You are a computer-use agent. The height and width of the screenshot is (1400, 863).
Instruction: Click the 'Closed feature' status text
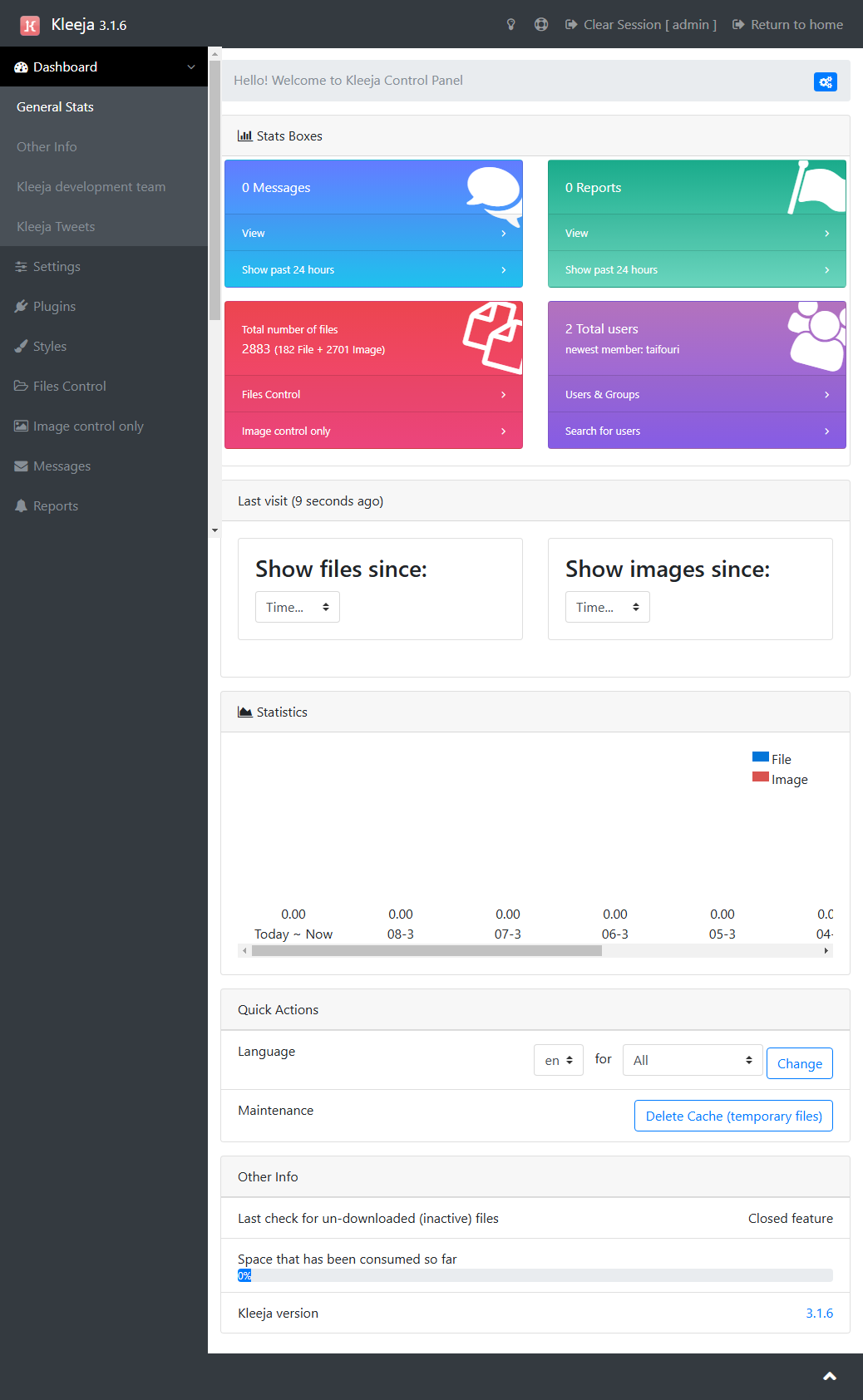click(x=791, y=1218)
